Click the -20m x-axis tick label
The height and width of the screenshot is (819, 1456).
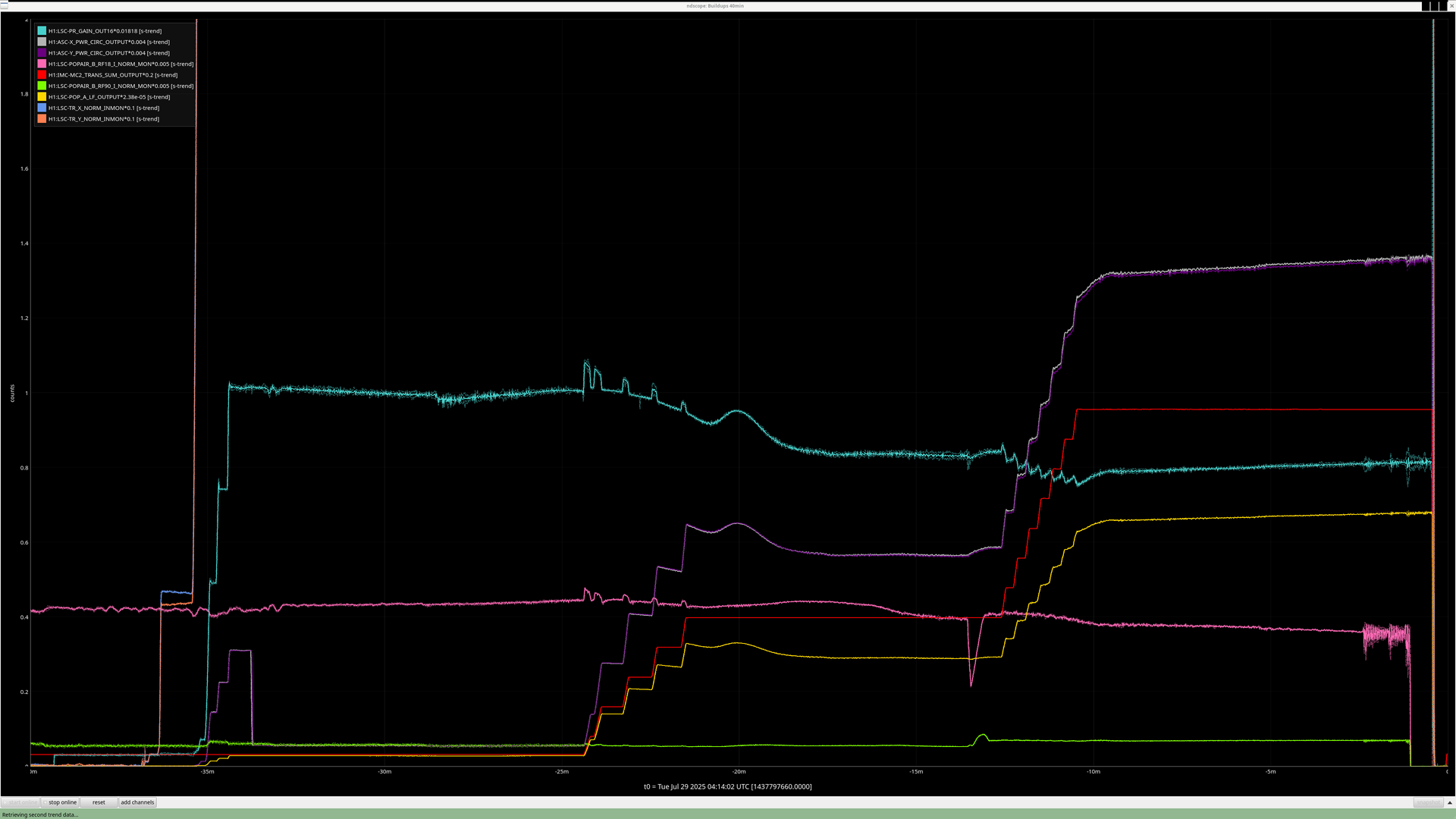(x=739, y=772)
